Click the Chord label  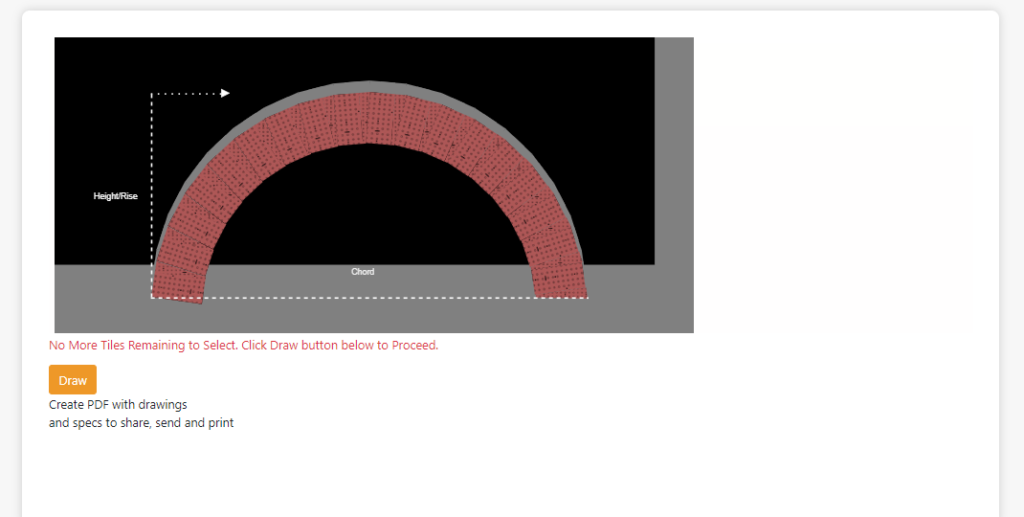pyautogui.click(x=362, y=272)
